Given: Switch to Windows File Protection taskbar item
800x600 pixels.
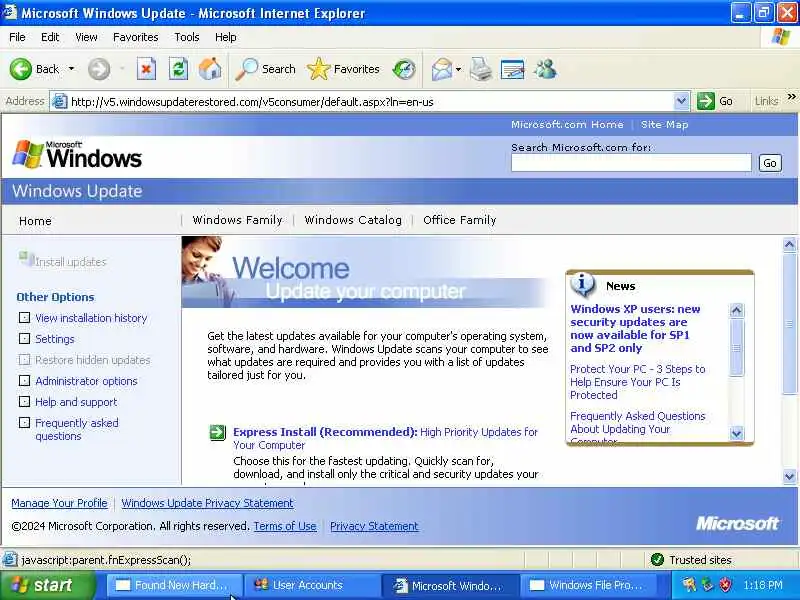Looking at the screenshot, I should tap(588, 585).
